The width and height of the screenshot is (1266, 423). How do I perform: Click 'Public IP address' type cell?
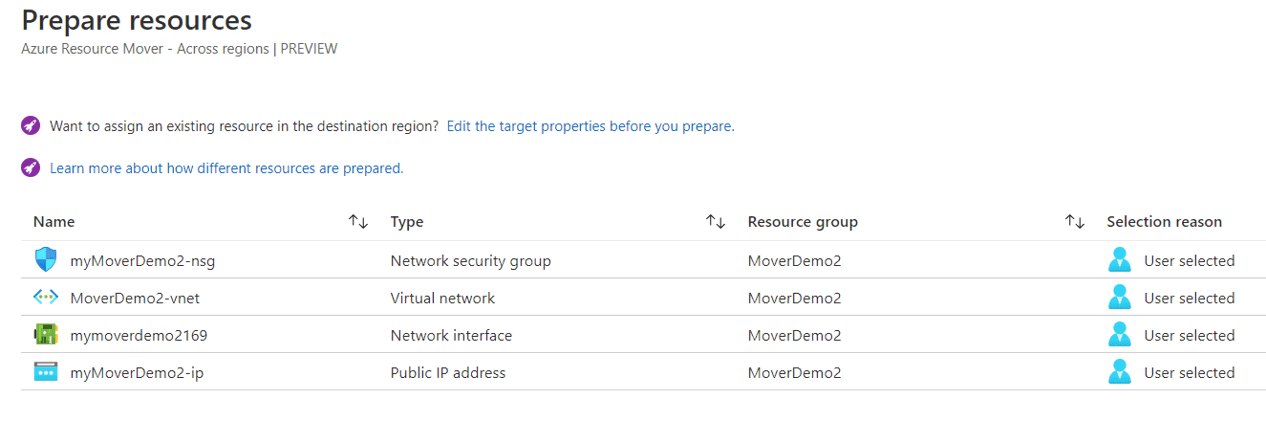pos(448,372)
